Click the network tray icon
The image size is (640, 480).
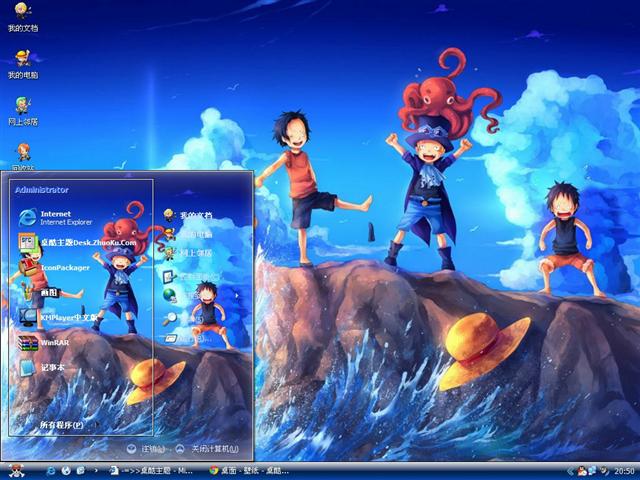(592, 471)
